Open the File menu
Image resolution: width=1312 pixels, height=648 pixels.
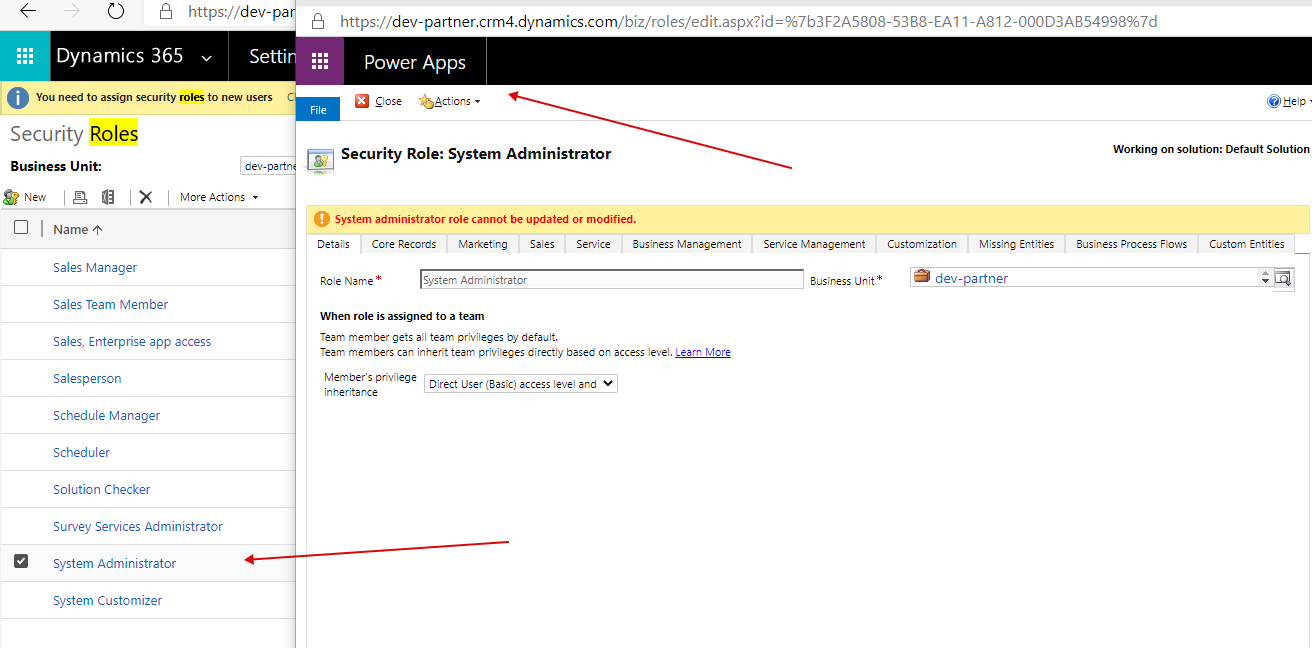click(318, 110)
